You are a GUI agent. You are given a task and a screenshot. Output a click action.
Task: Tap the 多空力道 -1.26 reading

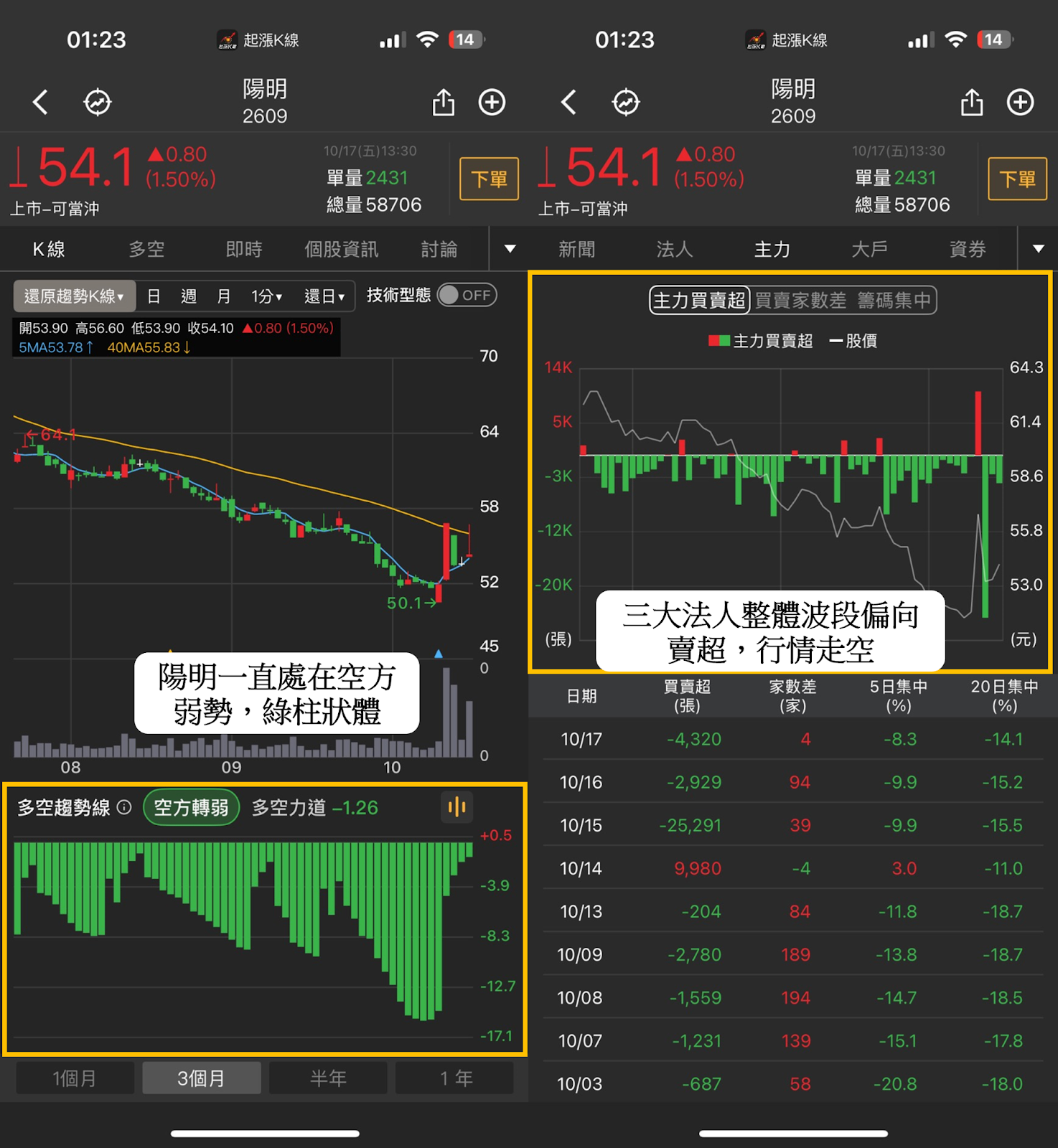[315, 807]
